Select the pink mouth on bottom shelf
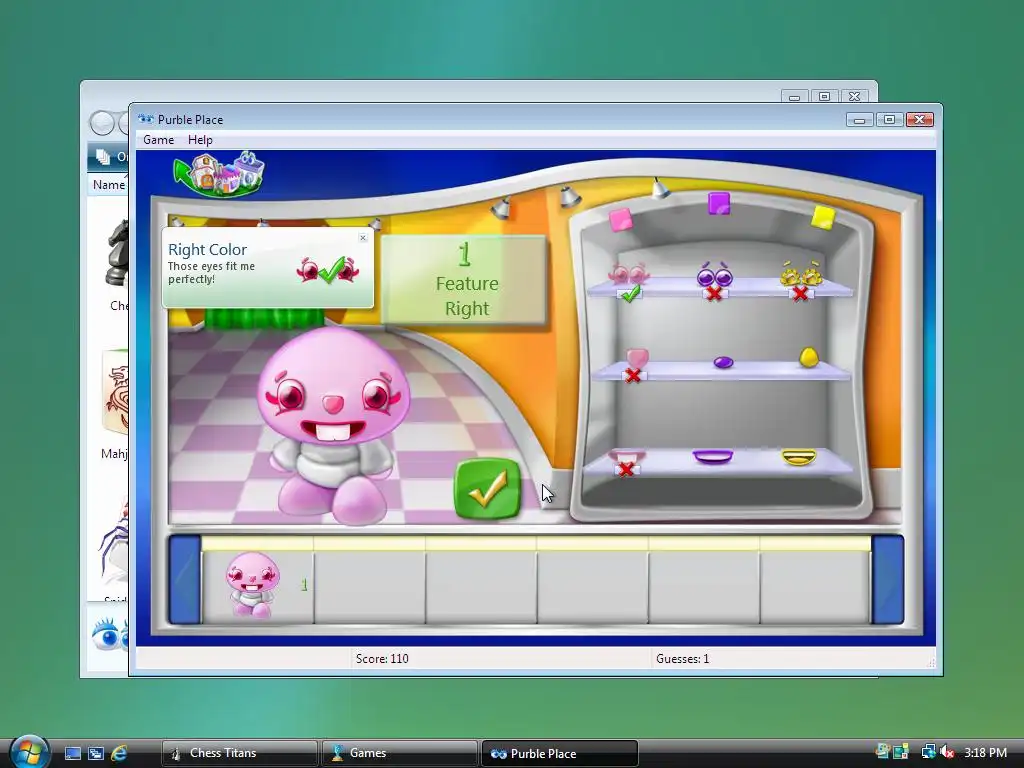This screenshot has height=768, width=1024. pos(627,456)
